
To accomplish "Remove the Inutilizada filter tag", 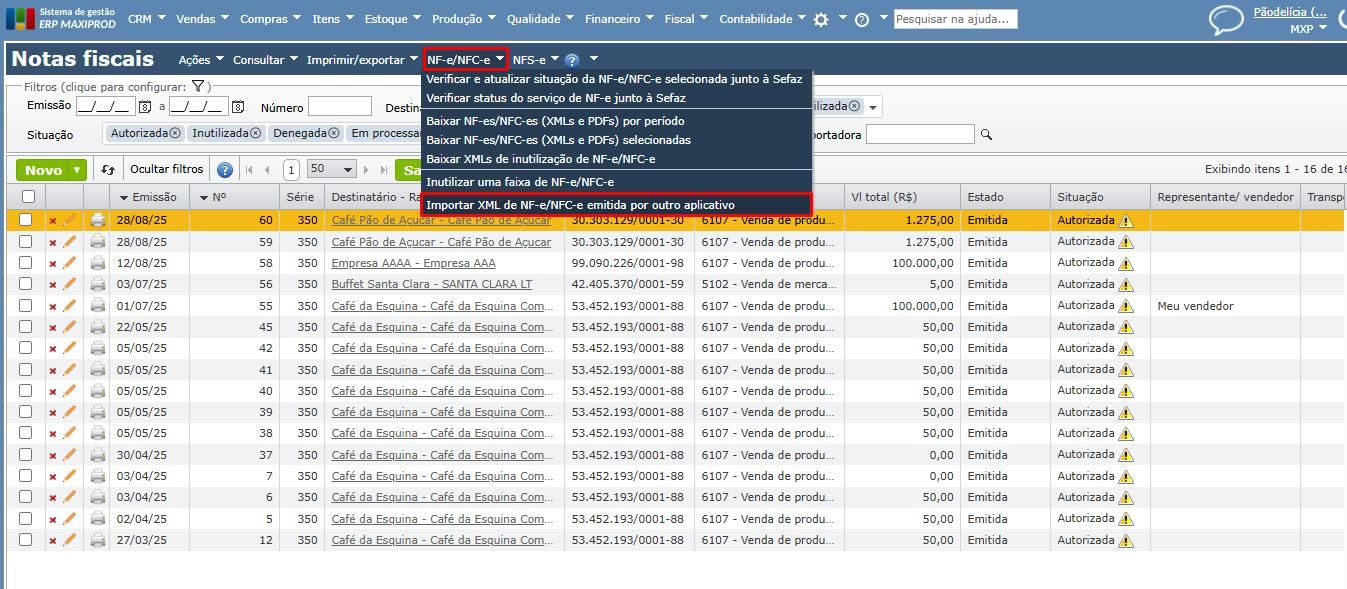I will (255, 133).
